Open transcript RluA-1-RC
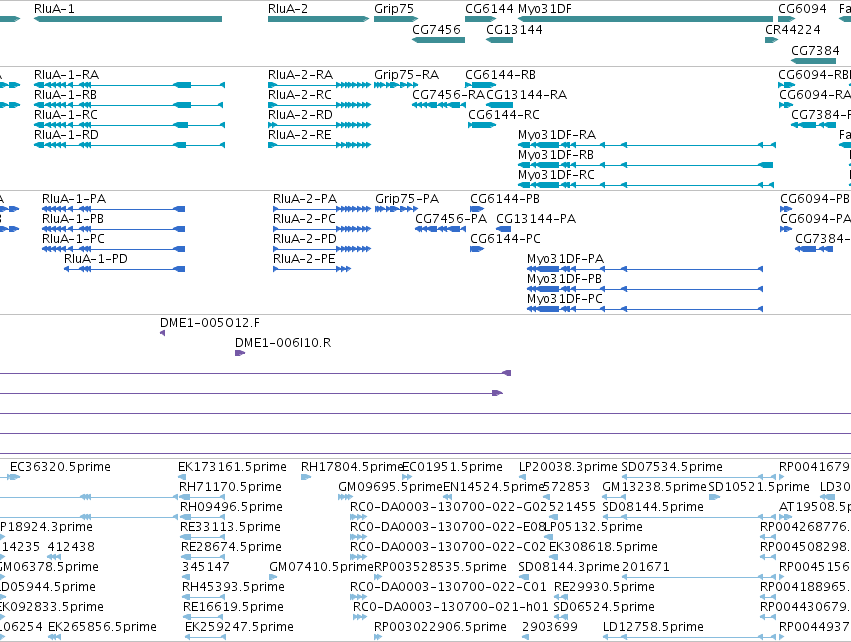This screenshot has height=642, width=851. point(129,125)
